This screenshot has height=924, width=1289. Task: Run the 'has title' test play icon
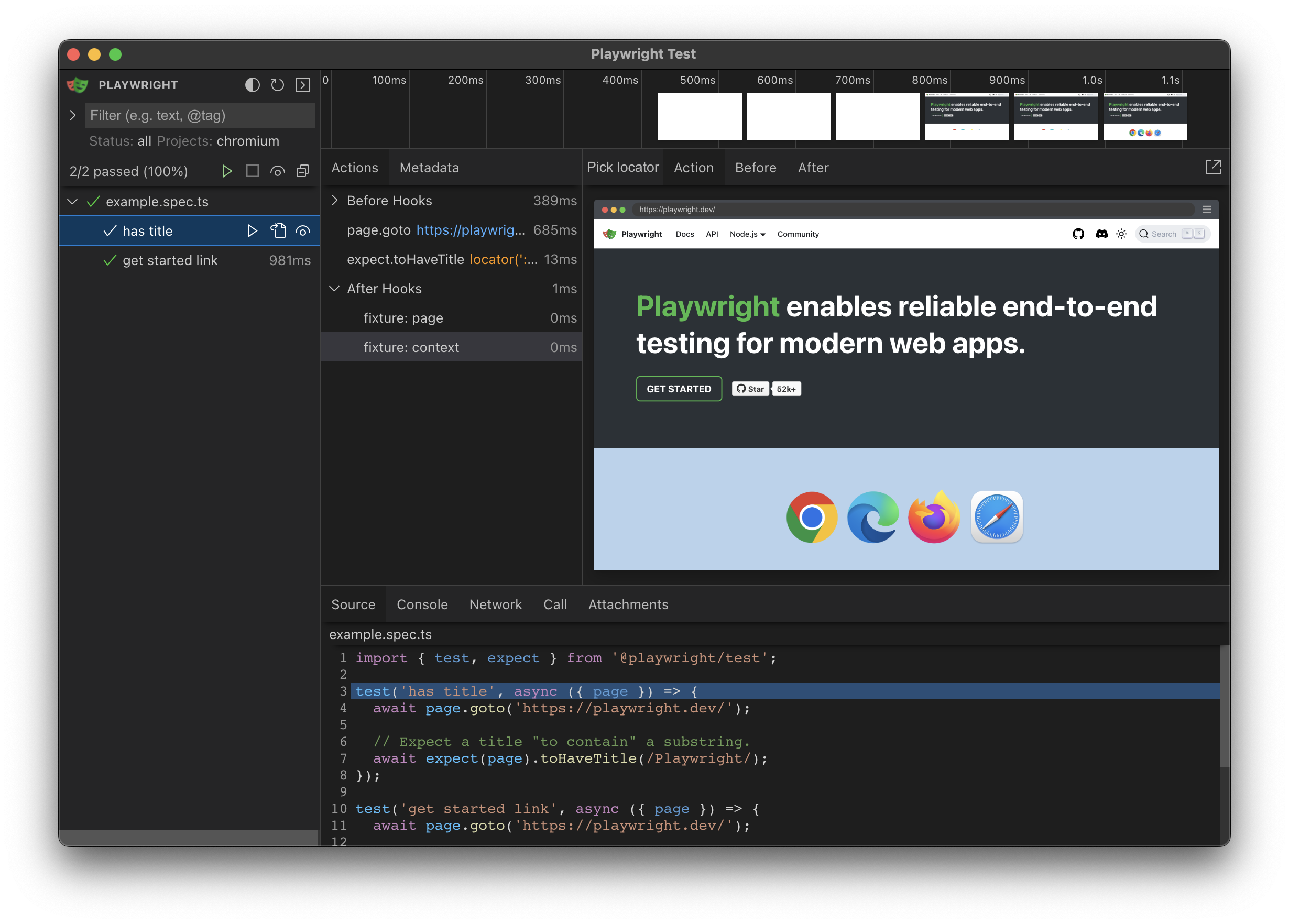pos(253,230)
